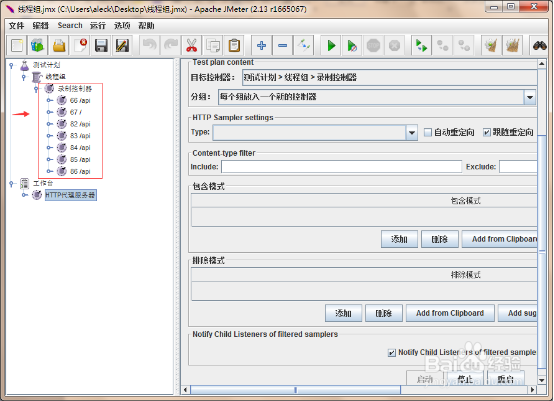This screenshot has width=554, height=401.
Task: Click Remote Start All icon
Action: click(422, 46)
